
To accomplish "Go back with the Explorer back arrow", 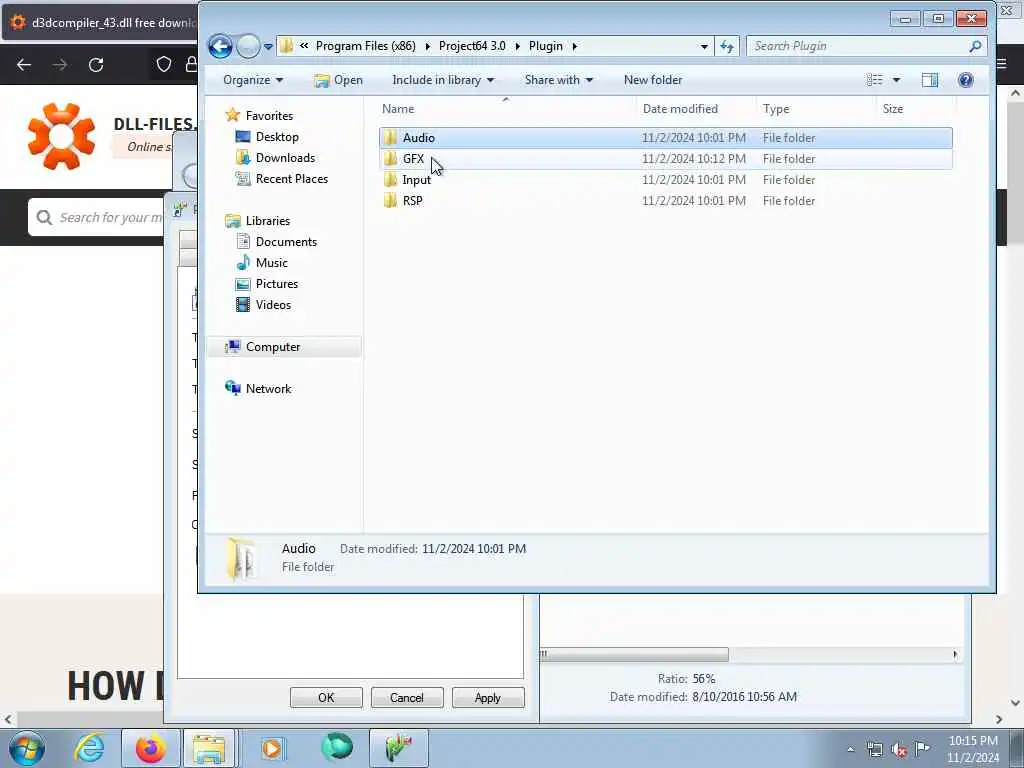I will pyautogui.click(x=220, y=46).
